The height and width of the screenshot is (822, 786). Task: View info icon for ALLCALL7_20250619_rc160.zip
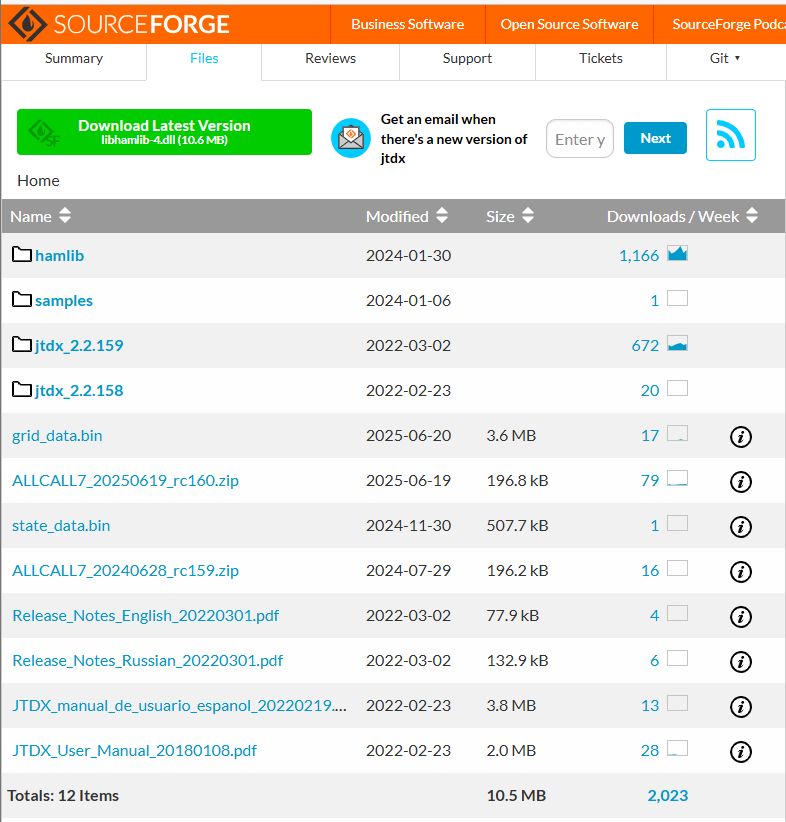pos(740,481)
